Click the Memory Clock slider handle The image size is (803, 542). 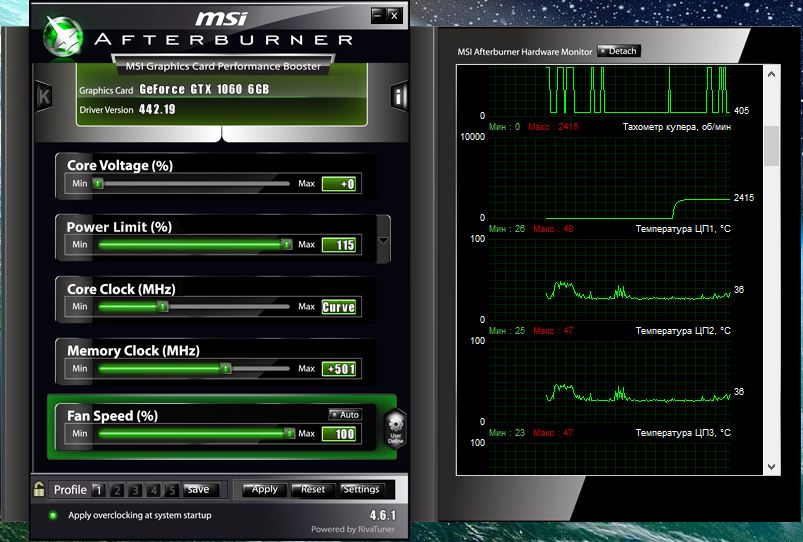coord(226,368)
